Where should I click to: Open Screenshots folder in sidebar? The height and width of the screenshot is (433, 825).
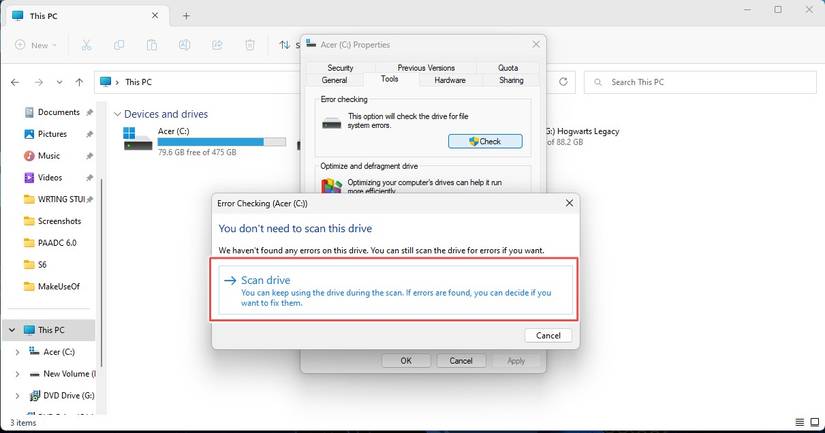59,221
